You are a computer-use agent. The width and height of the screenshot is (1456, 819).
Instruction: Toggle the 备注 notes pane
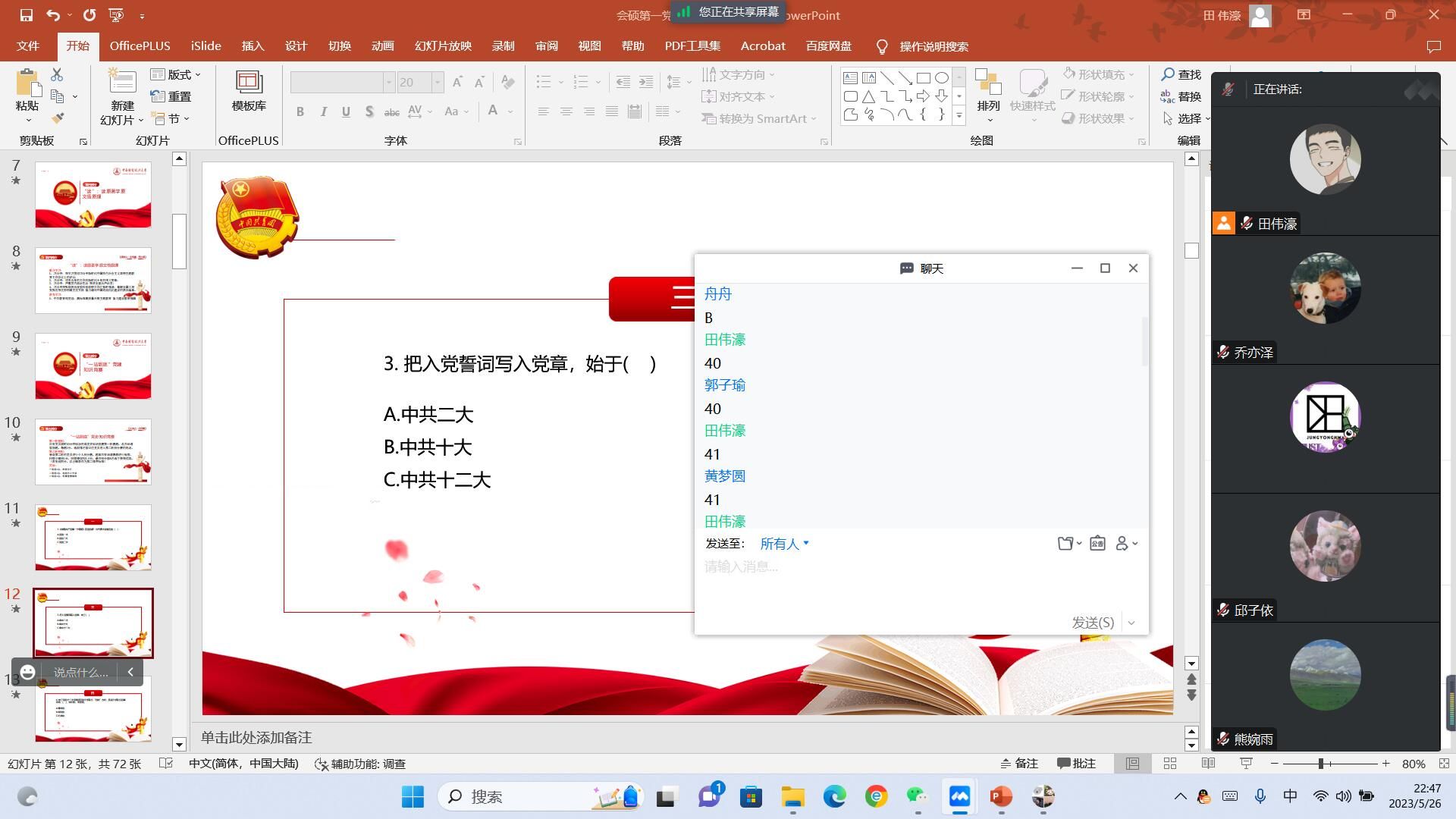1018,764
